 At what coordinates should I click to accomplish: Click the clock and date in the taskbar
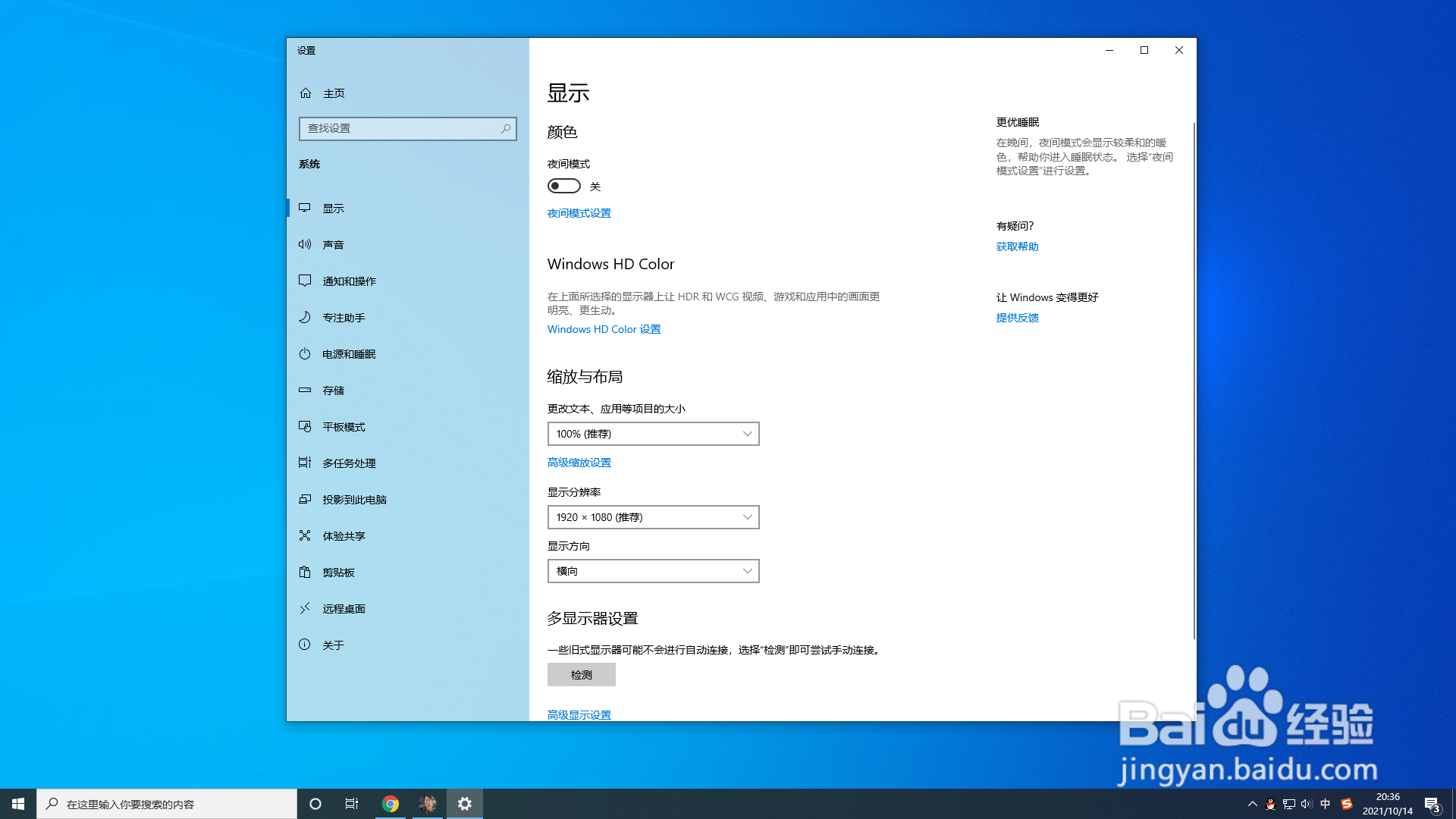point(1388,804)
